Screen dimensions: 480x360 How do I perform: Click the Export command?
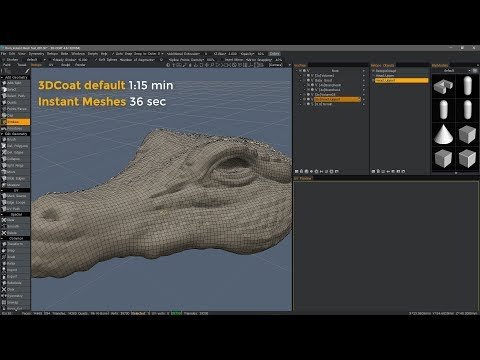(x=15, y=276)
